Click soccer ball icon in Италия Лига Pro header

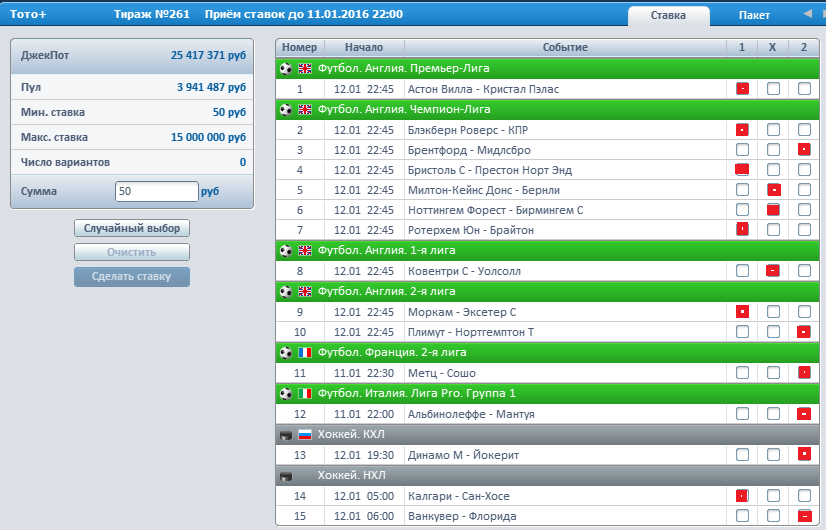point(286,394)
